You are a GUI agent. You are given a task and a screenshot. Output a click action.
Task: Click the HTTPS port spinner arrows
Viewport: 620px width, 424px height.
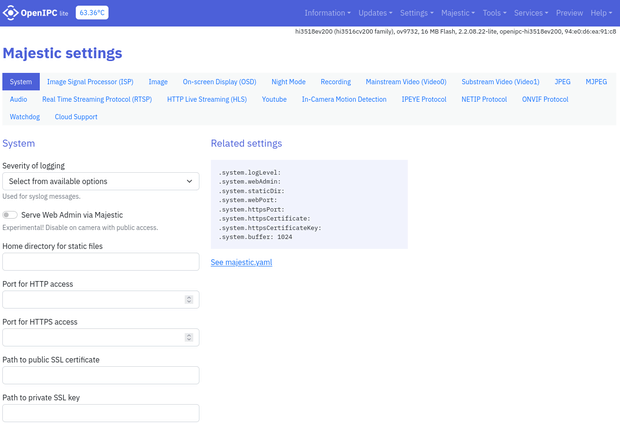189,338
